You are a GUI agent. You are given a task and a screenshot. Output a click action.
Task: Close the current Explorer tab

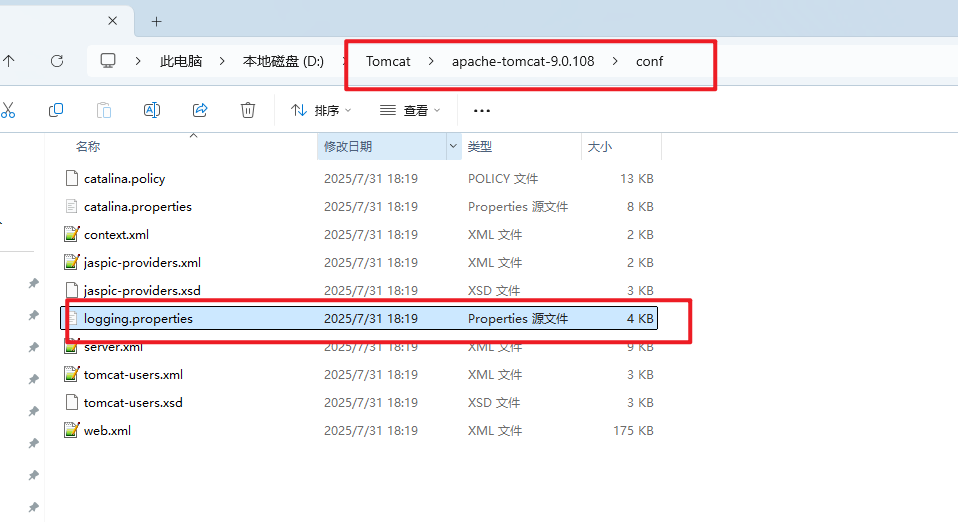pyautogui.click(x=112, y=21)
